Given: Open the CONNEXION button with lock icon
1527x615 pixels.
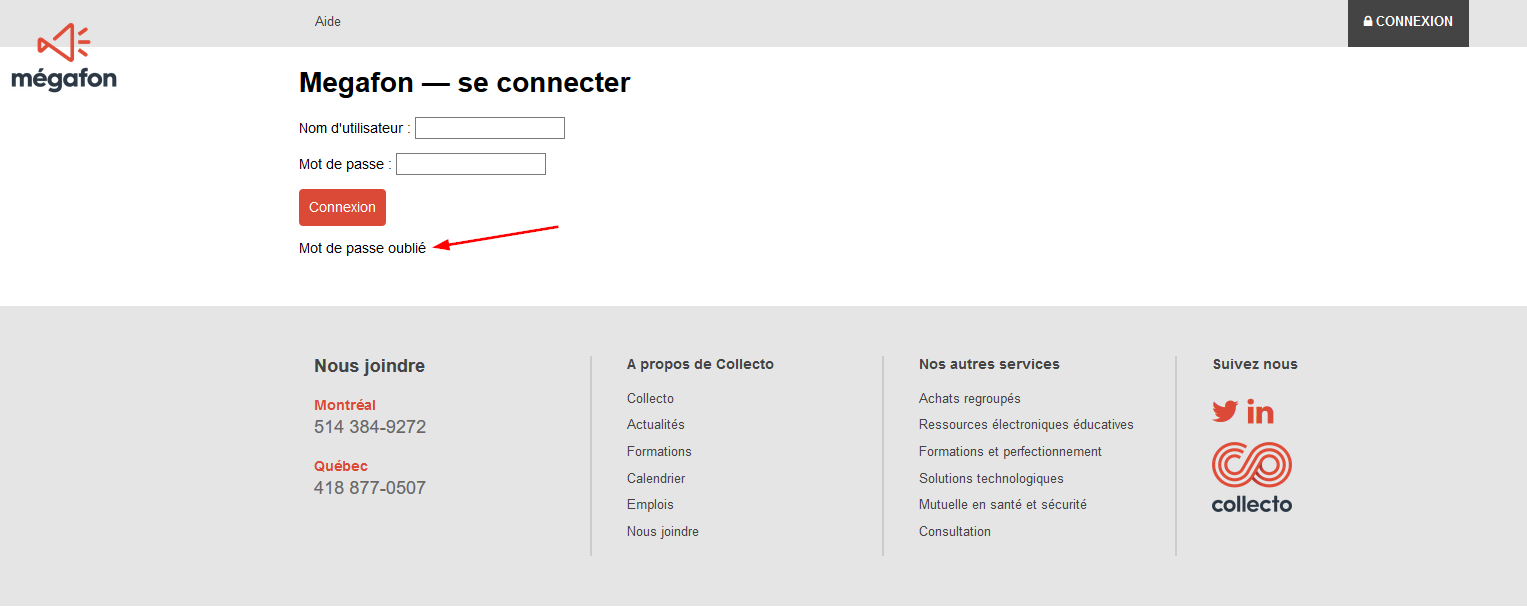Looking at the screenshot, I should point(1408,22).
